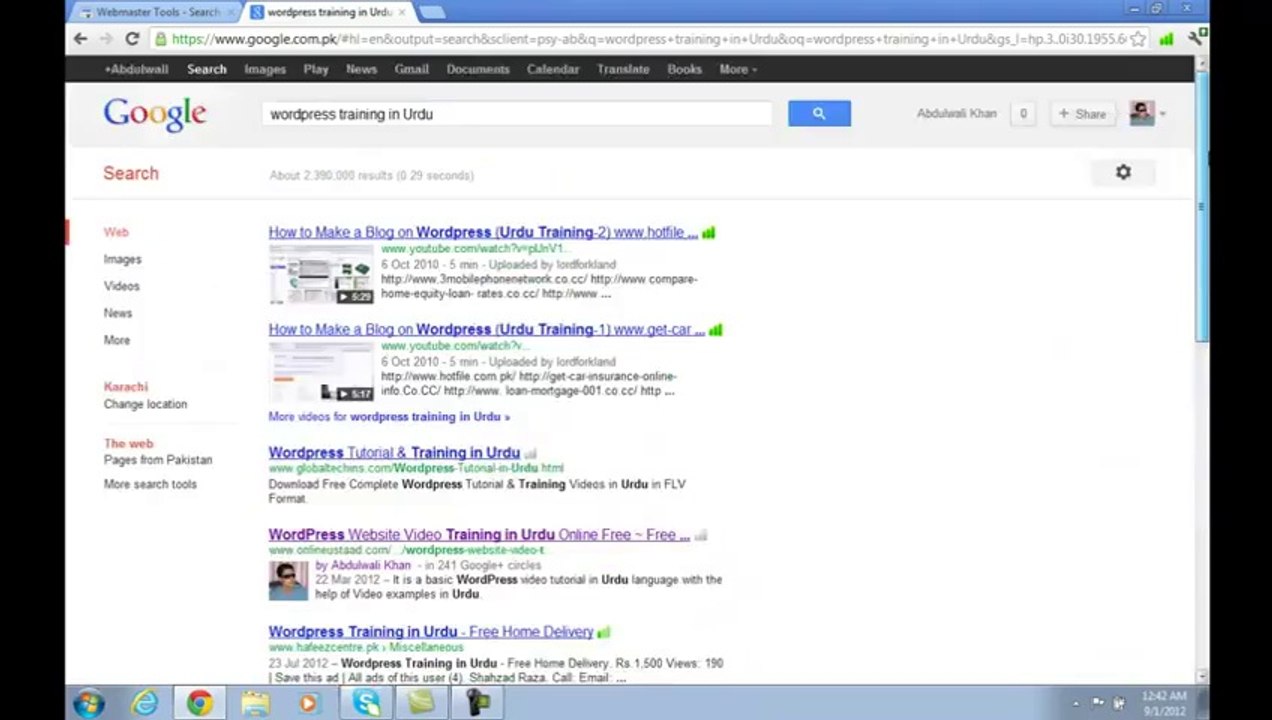Screen dimensions: 1272x720
Task: Open the Windows Start button
Action: [x=89, y=703]
